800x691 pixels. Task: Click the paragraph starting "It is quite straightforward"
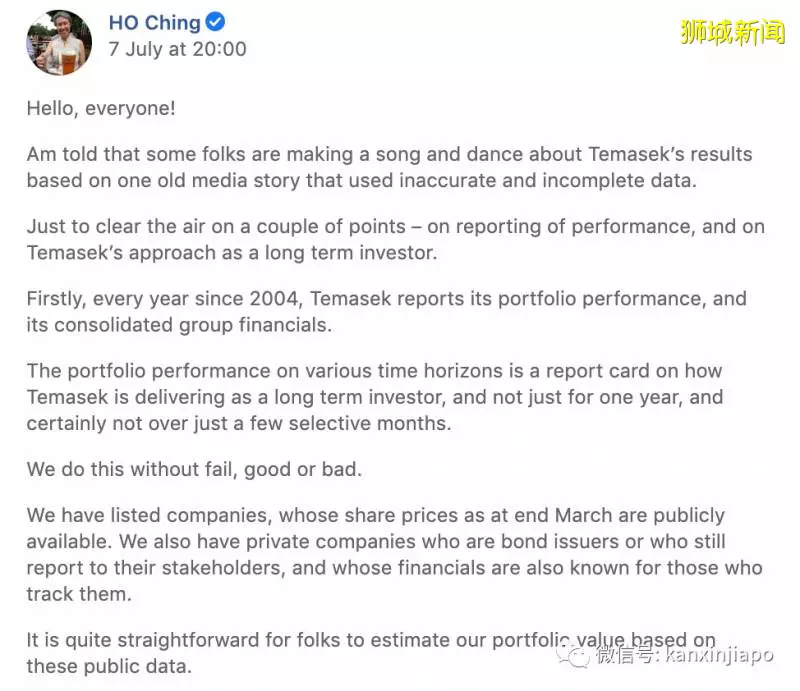click(371, 653)
